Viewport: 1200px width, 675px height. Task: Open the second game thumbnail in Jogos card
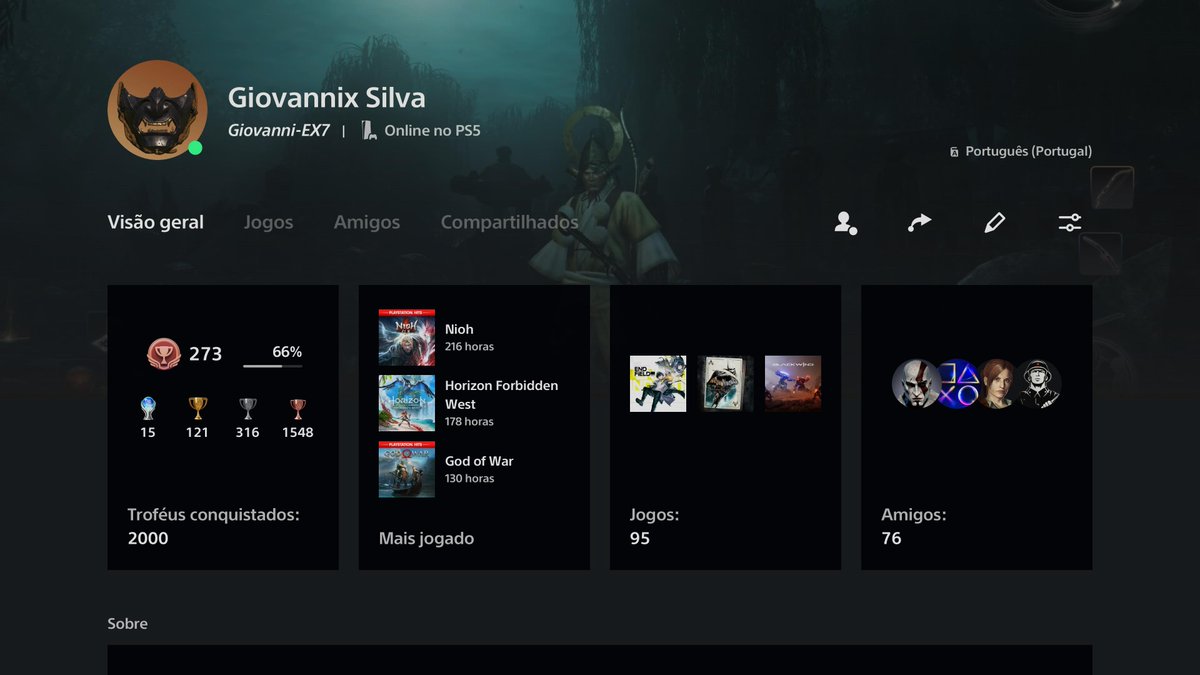point(725,384)
